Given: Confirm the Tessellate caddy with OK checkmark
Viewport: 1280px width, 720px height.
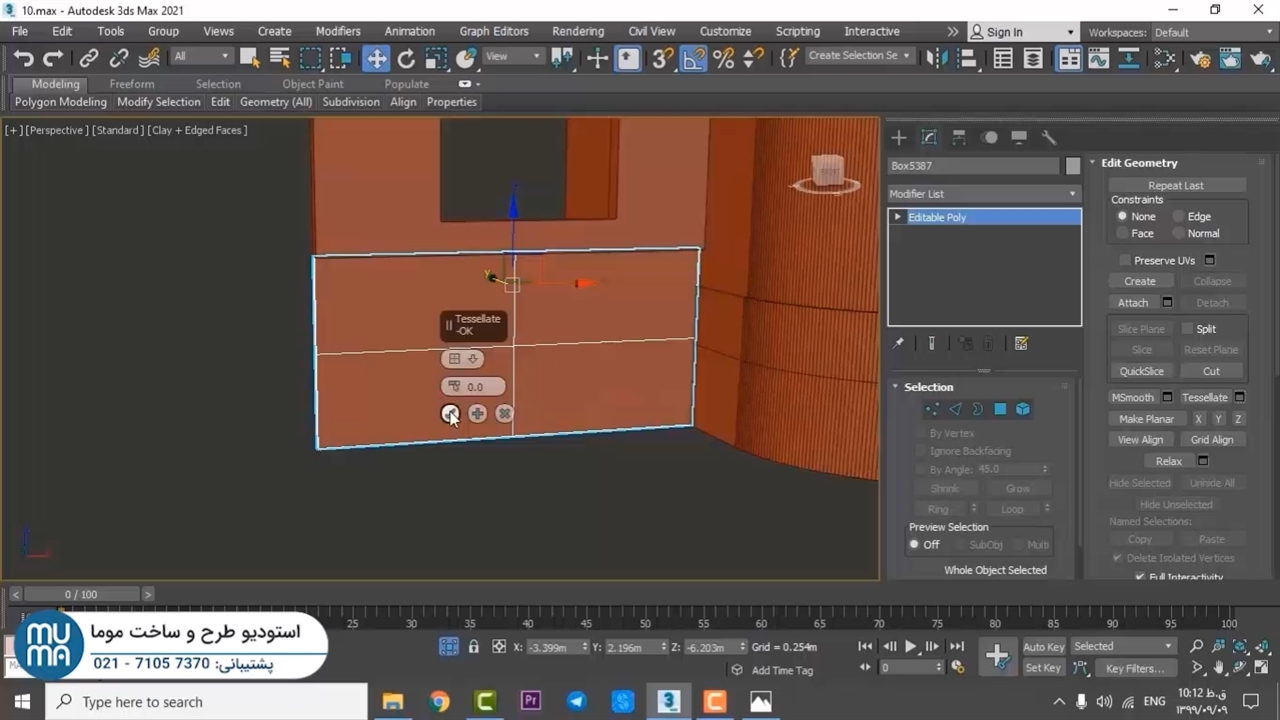Looking at the screenshot, I should [450, 414].
